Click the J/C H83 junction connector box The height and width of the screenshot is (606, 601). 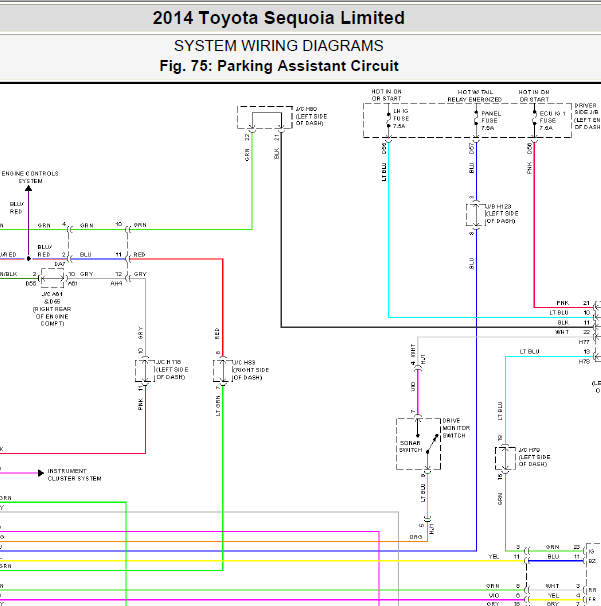point(223,371)
